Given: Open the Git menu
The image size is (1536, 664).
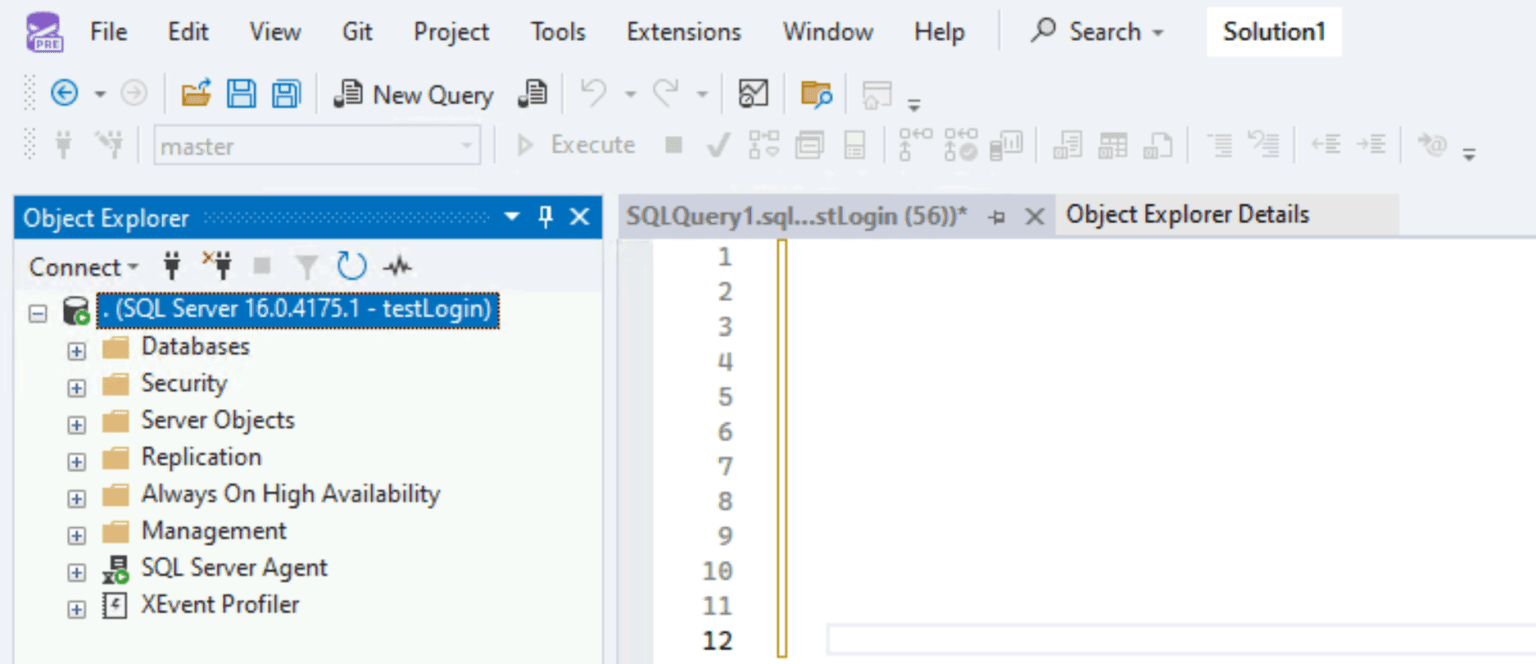Looking at the screenshot, I should [x=357, y=32].
